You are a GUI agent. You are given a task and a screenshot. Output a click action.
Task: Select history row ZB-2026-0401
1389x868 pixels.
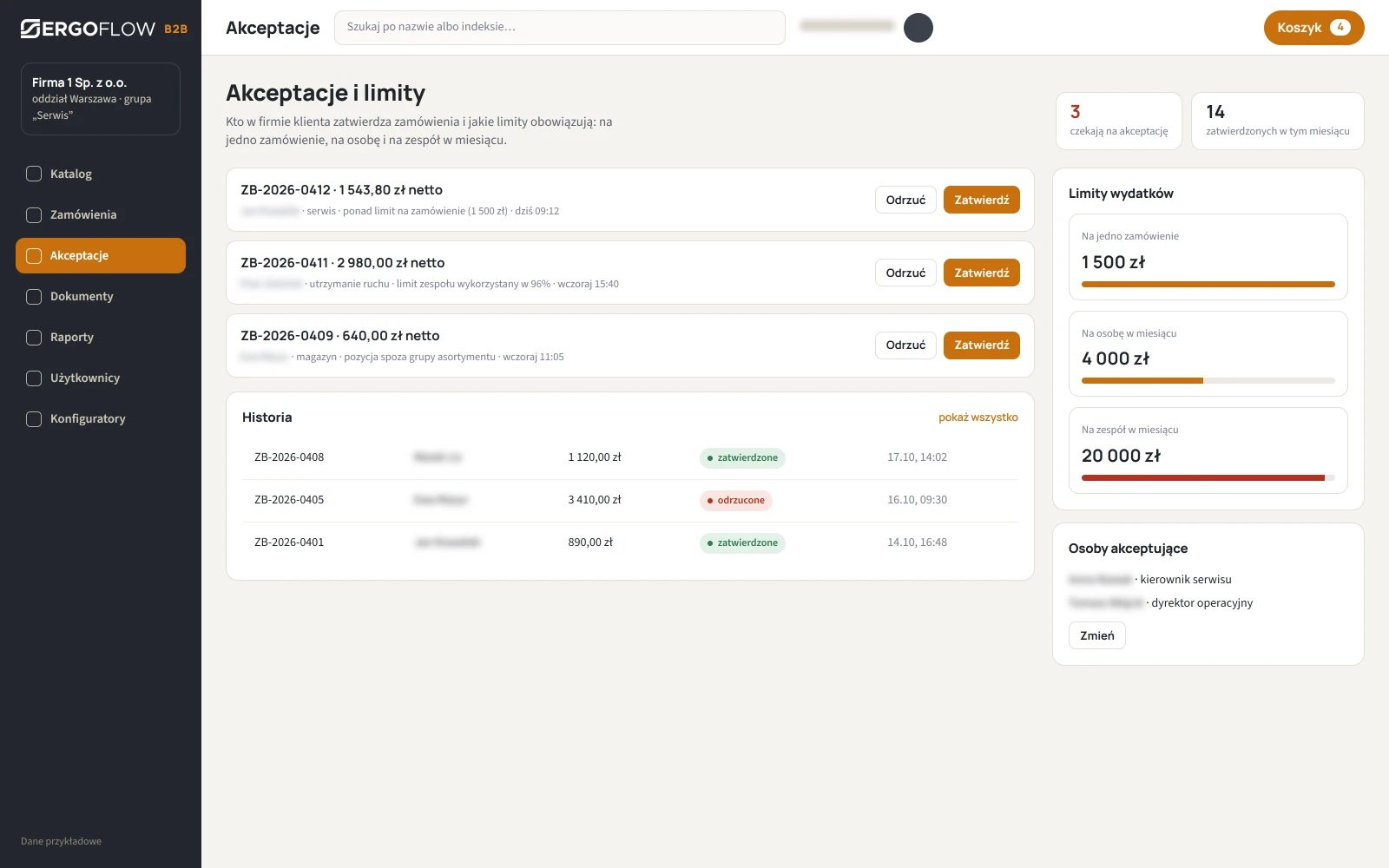(x=630, y=542)
